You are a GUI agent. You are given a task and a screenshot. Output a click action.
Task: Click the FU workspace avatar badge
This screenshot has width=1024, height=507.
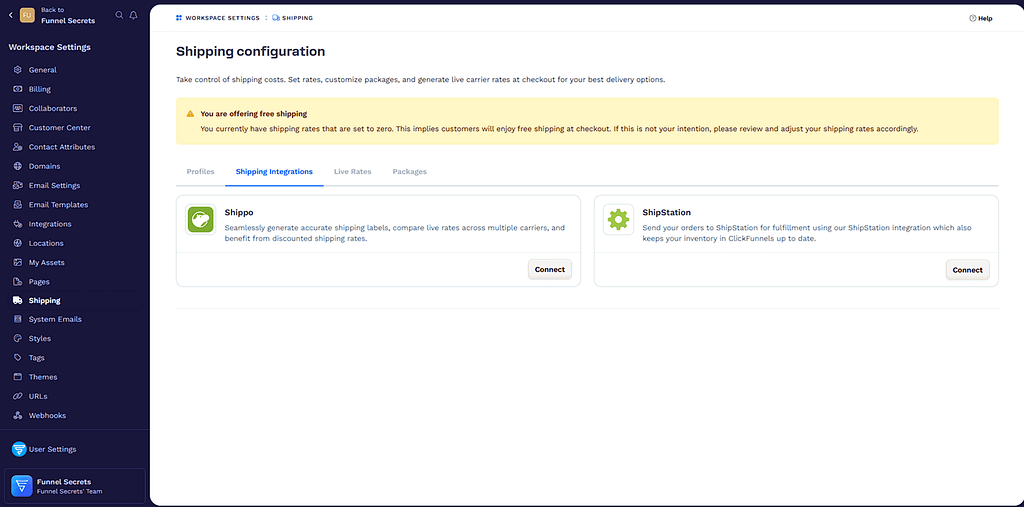27,15
